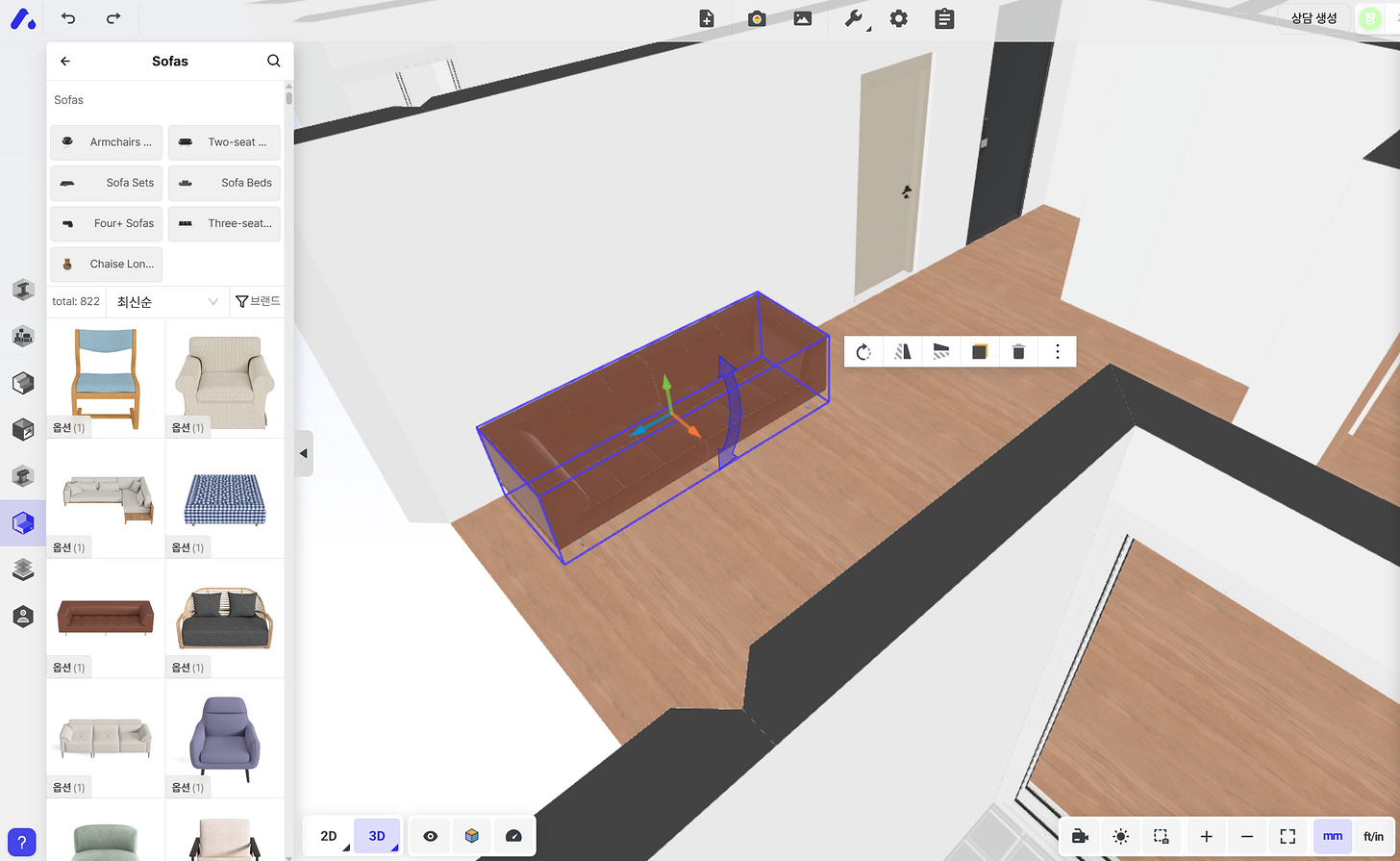This screenshot has width=1400, height=861.
Task: Open the Sofa Sets subcategory
Action: [x=106, y=183]
